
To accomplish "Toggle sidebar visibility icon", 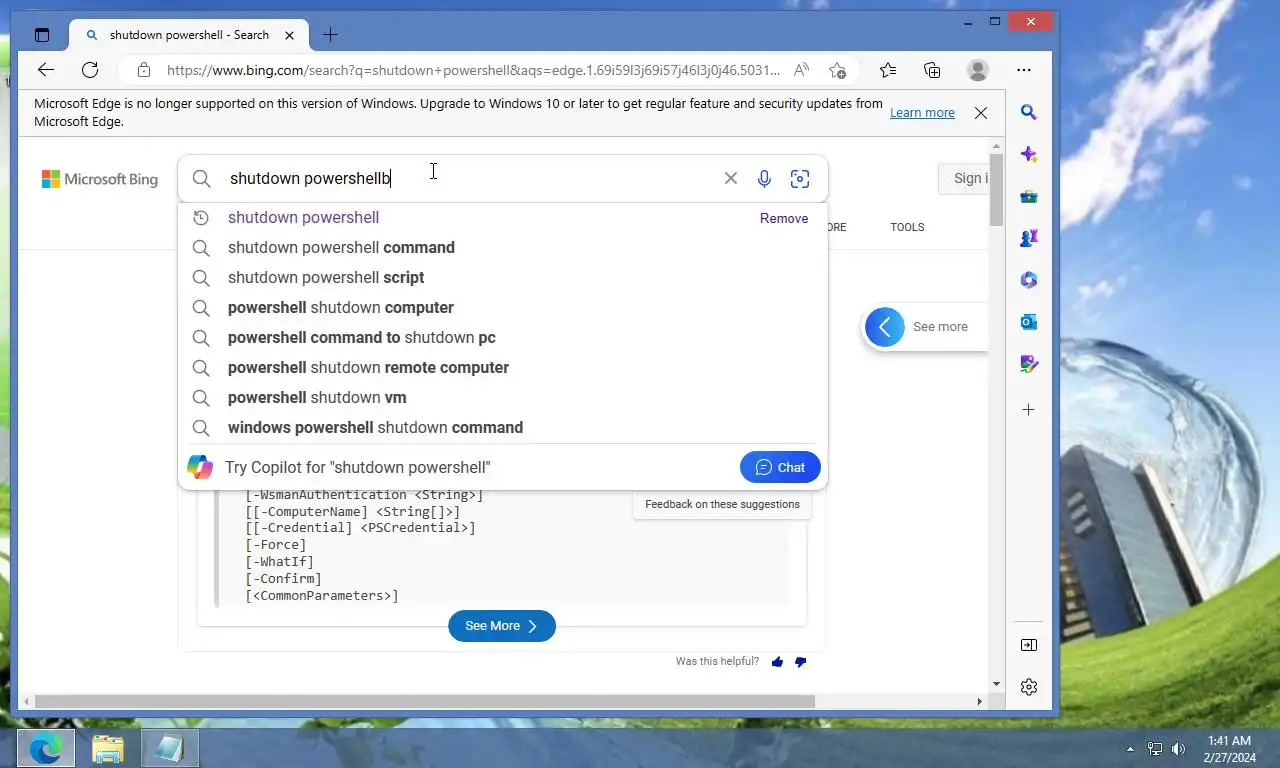I will (1029, 645).
